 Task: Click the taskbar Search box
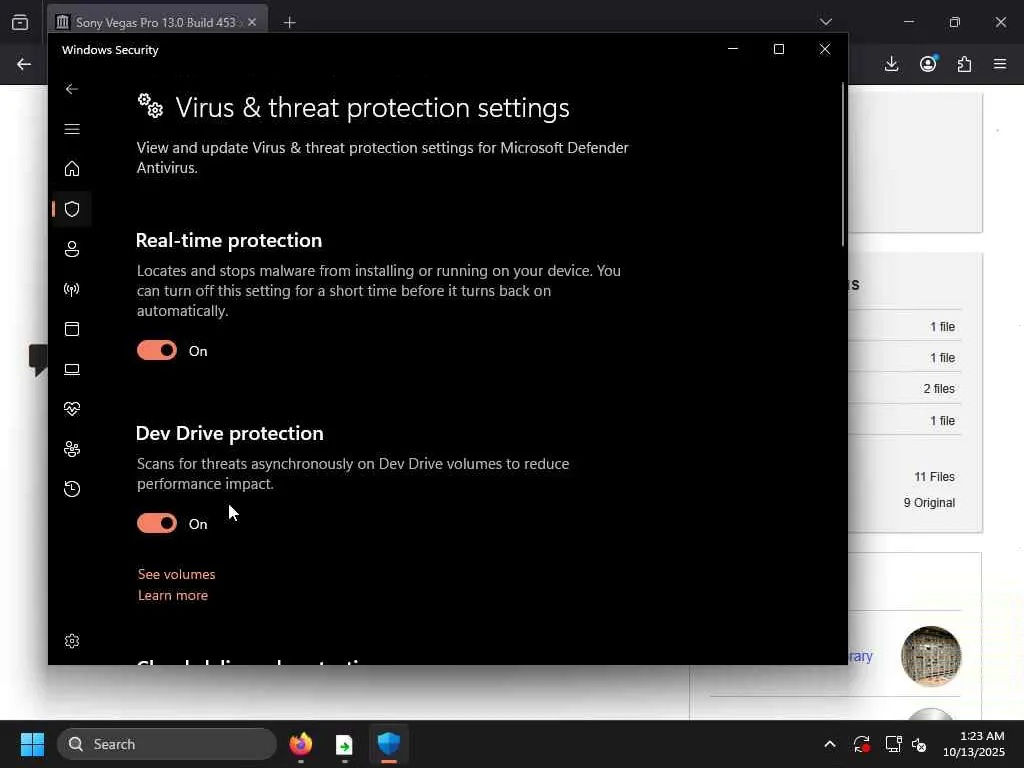click(167, 744)
